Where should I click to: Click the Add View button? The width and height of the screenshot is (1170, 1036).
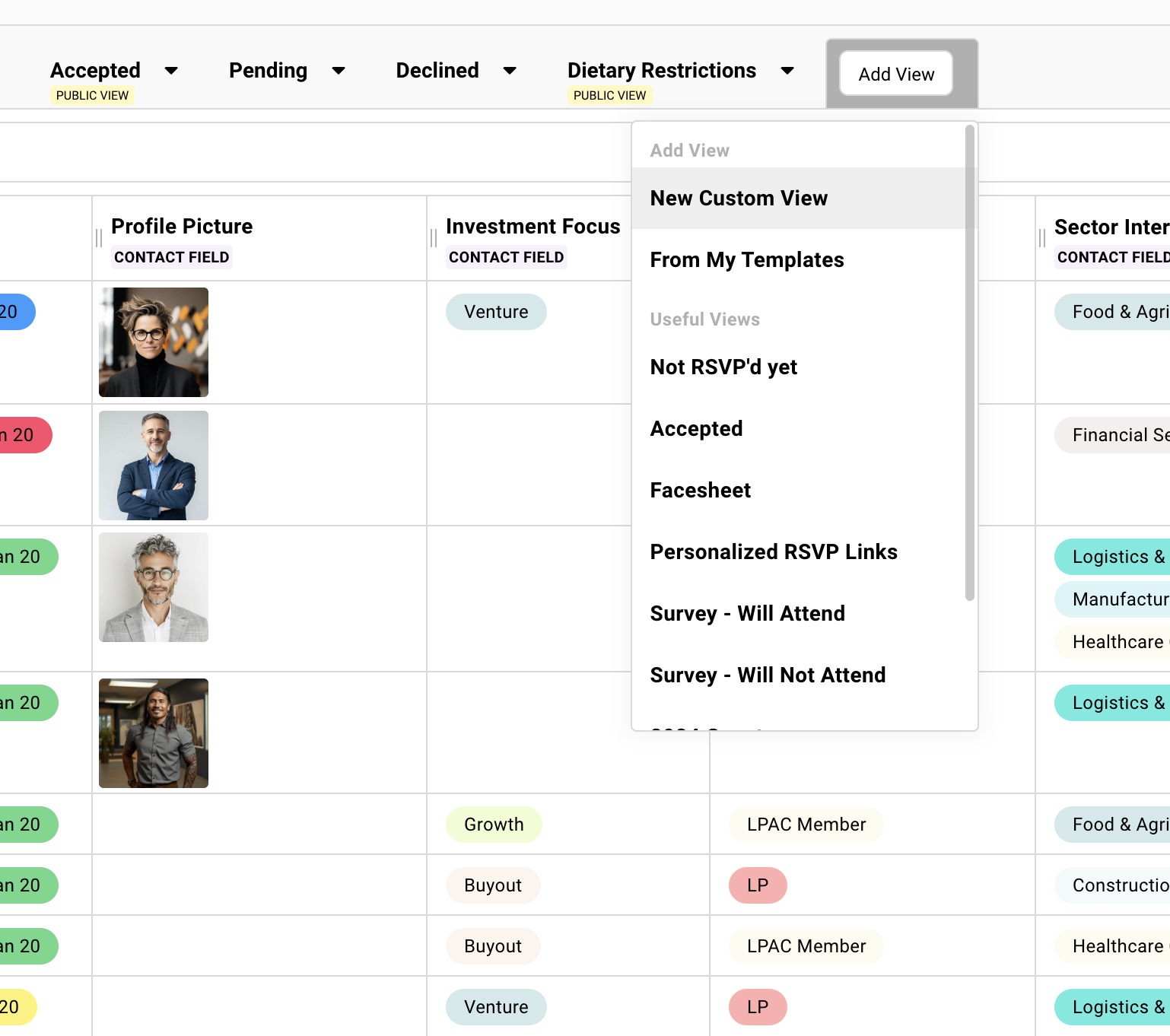(895, 74)
